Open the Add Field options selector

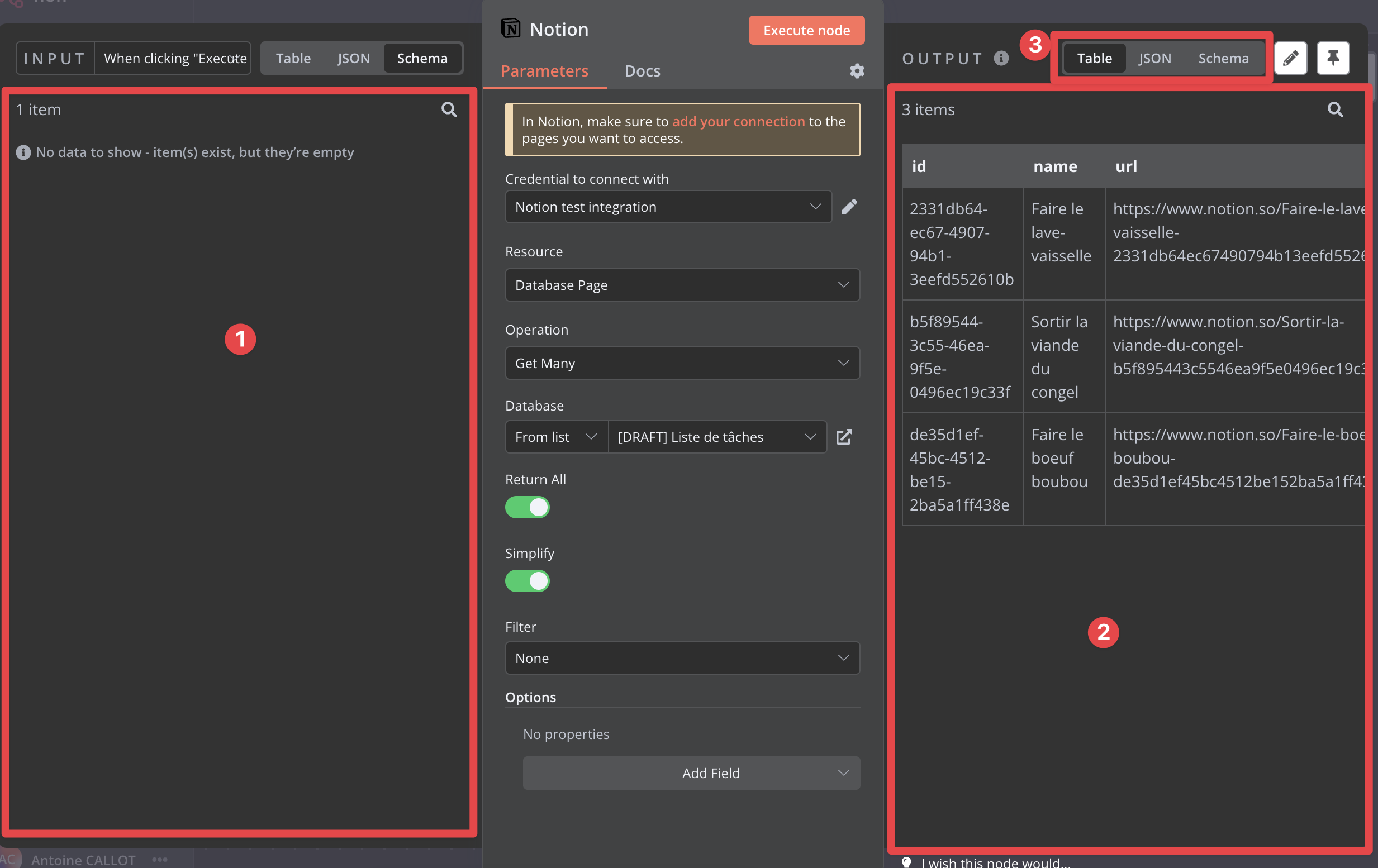pyautogui.click(x=691, y=773)
